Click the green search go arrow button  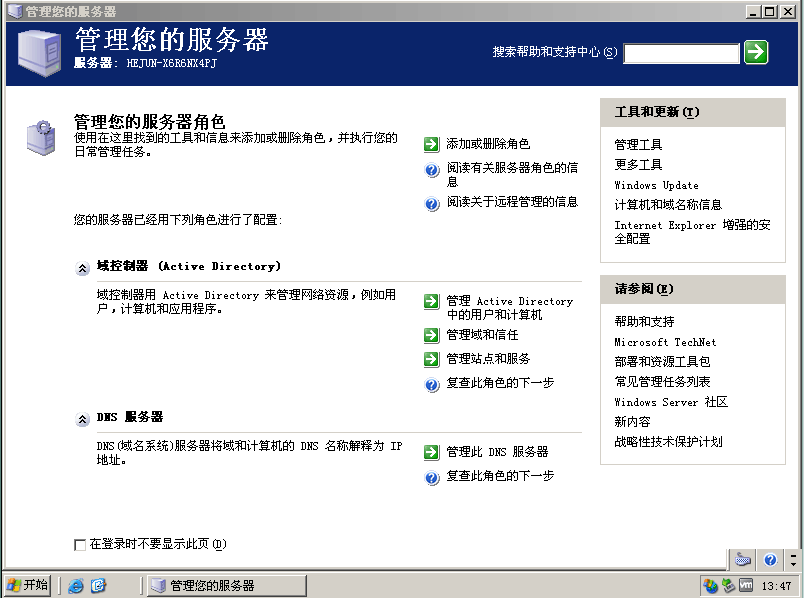tap(756, 52)
